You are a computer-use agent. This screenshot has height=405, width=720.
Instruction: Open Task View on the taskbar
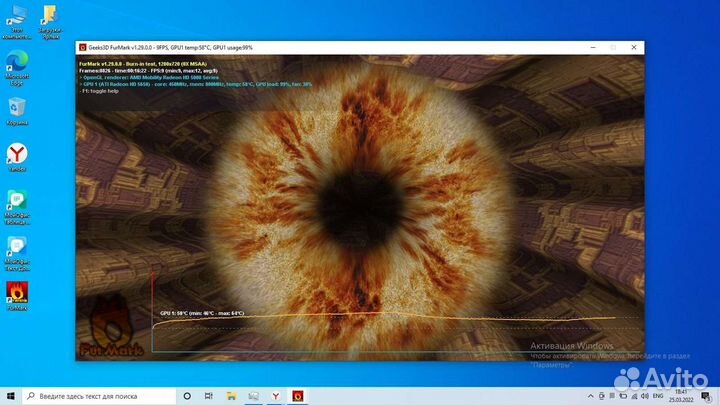click(x=209, y=396)
